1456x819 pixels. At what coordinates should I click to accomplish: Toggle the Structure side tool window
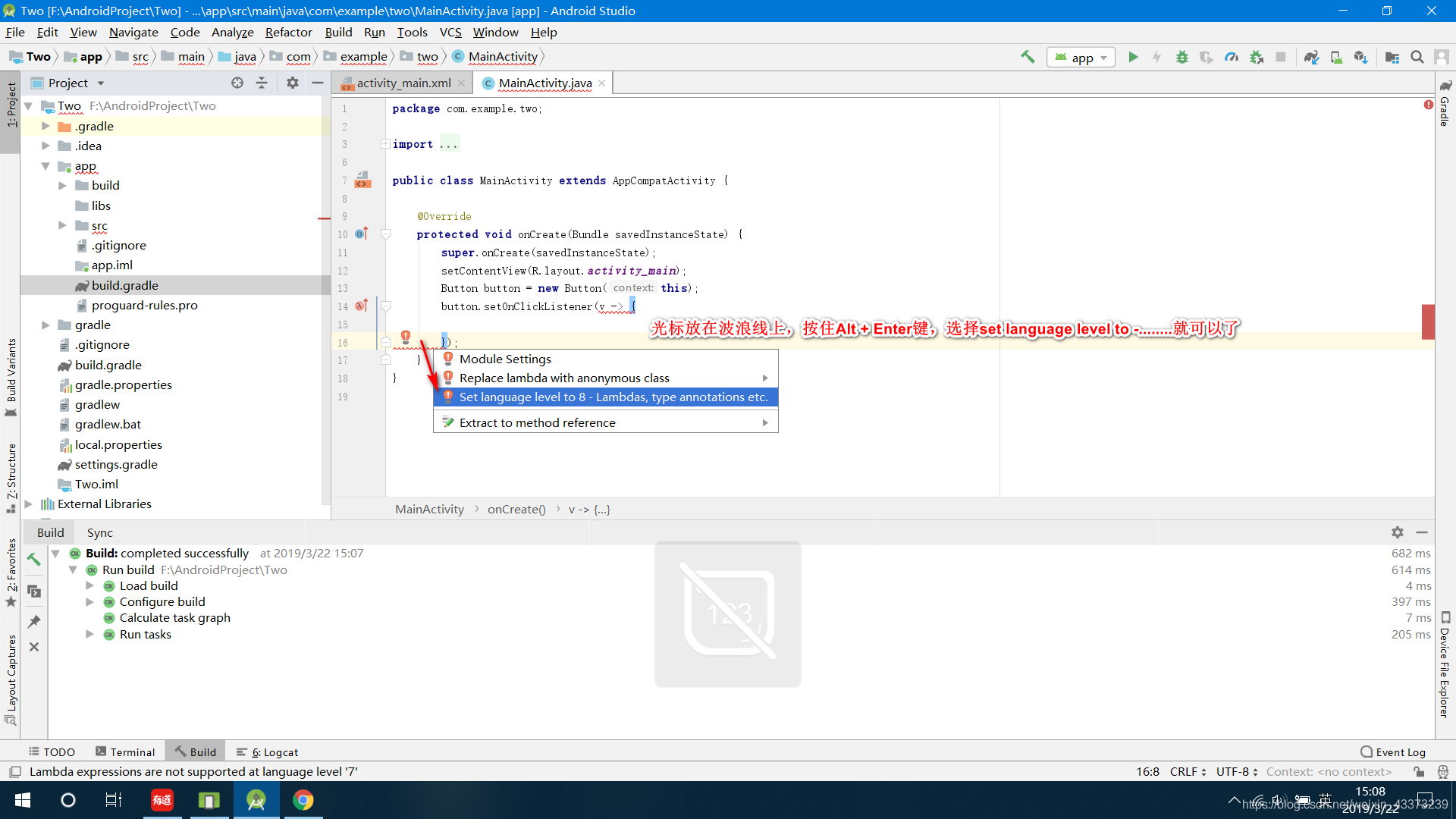(x=11, y=478)
